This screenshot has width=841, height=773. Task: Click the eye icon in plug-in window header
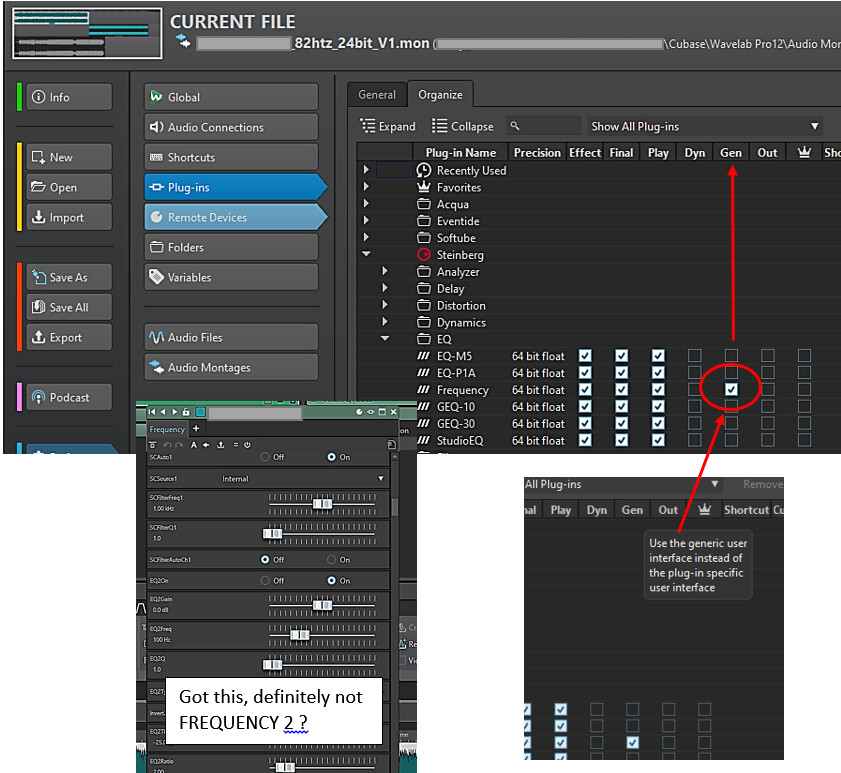pos(371,412)
